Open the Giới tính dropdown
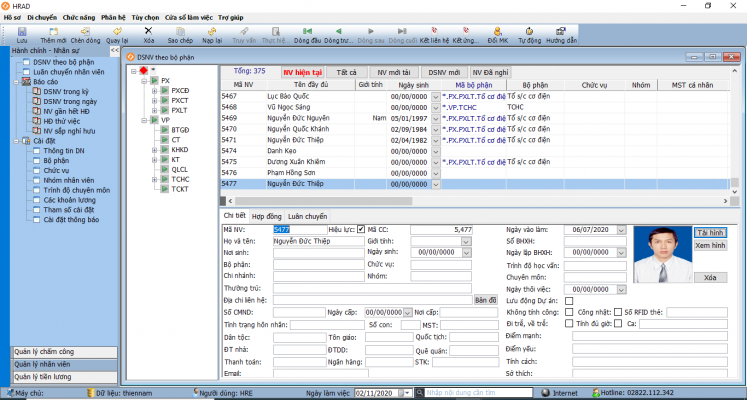Screen dimensions: 747x400 coord(466,241)
